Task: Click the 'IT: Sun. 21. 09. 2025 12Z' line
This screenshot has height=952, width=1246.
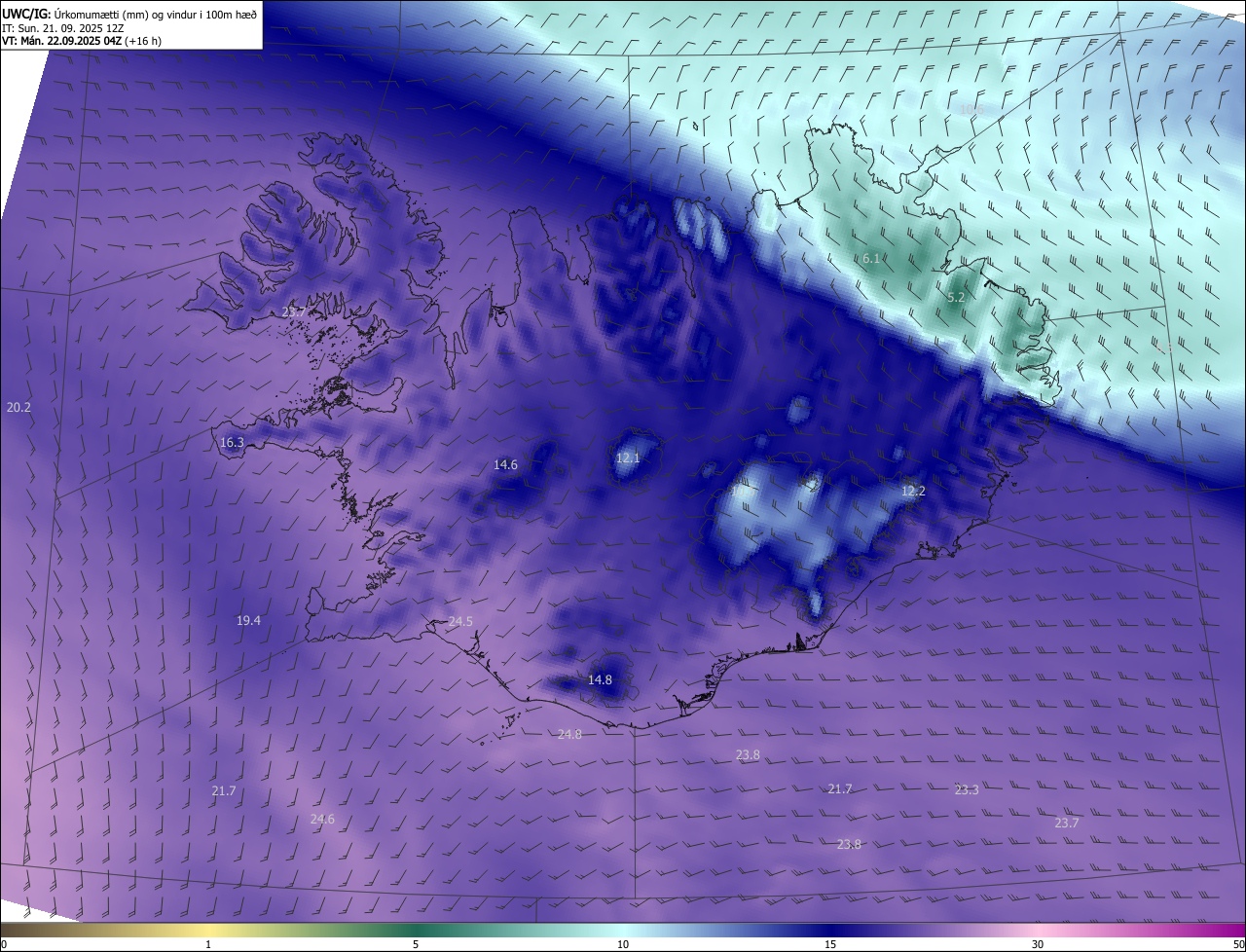Action: 62,28
